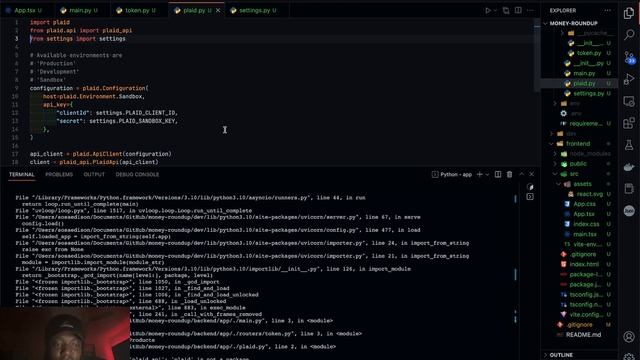
Task: Open the Extensions view
Action: [629, 123]
